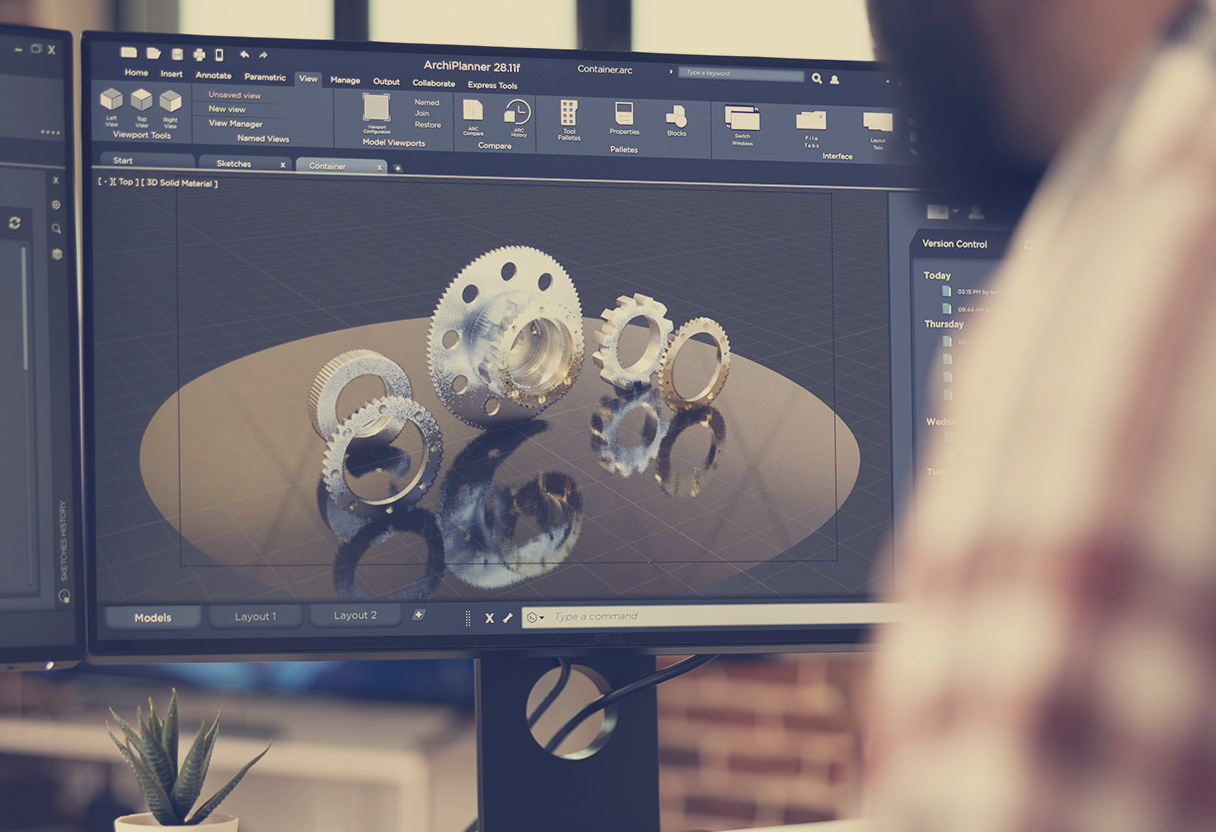Select the Top View cube
Image resolution: width=1216 pixels, height=832 pixels.
142,99
